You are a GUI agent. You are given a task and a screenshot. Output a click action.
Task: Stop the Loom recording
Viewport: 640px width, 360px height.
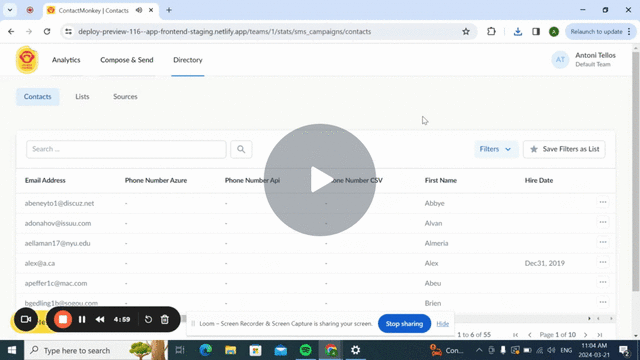pos(63,320)
